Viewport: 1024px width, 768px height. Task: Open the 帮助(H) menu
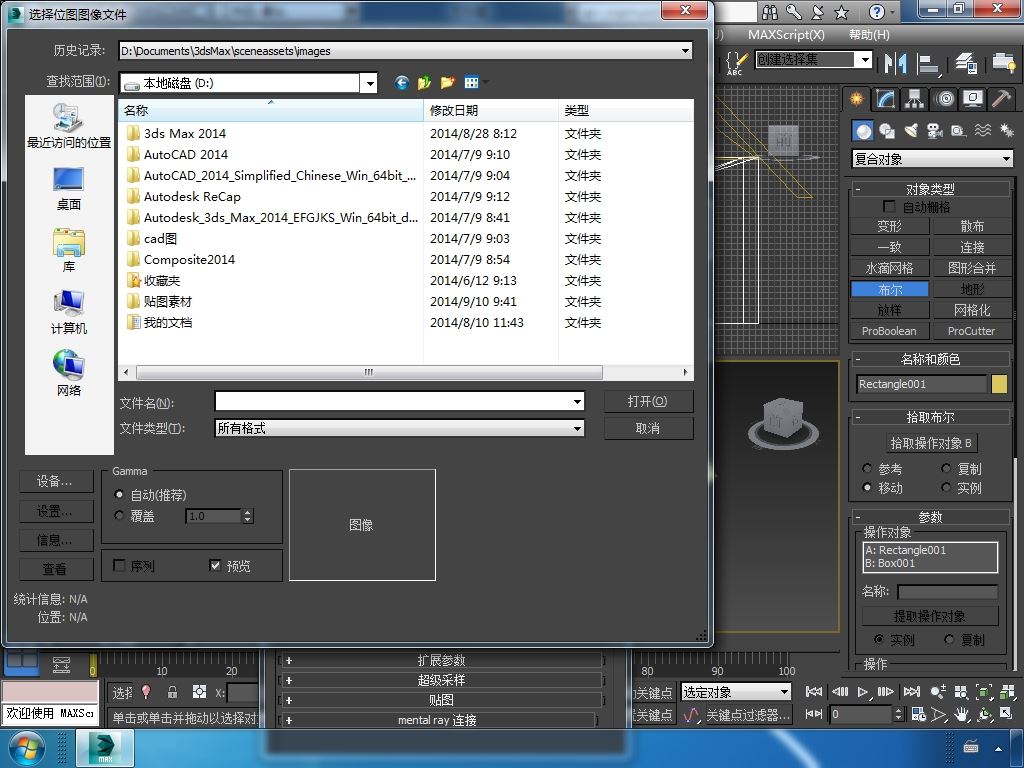pos(869,35)
